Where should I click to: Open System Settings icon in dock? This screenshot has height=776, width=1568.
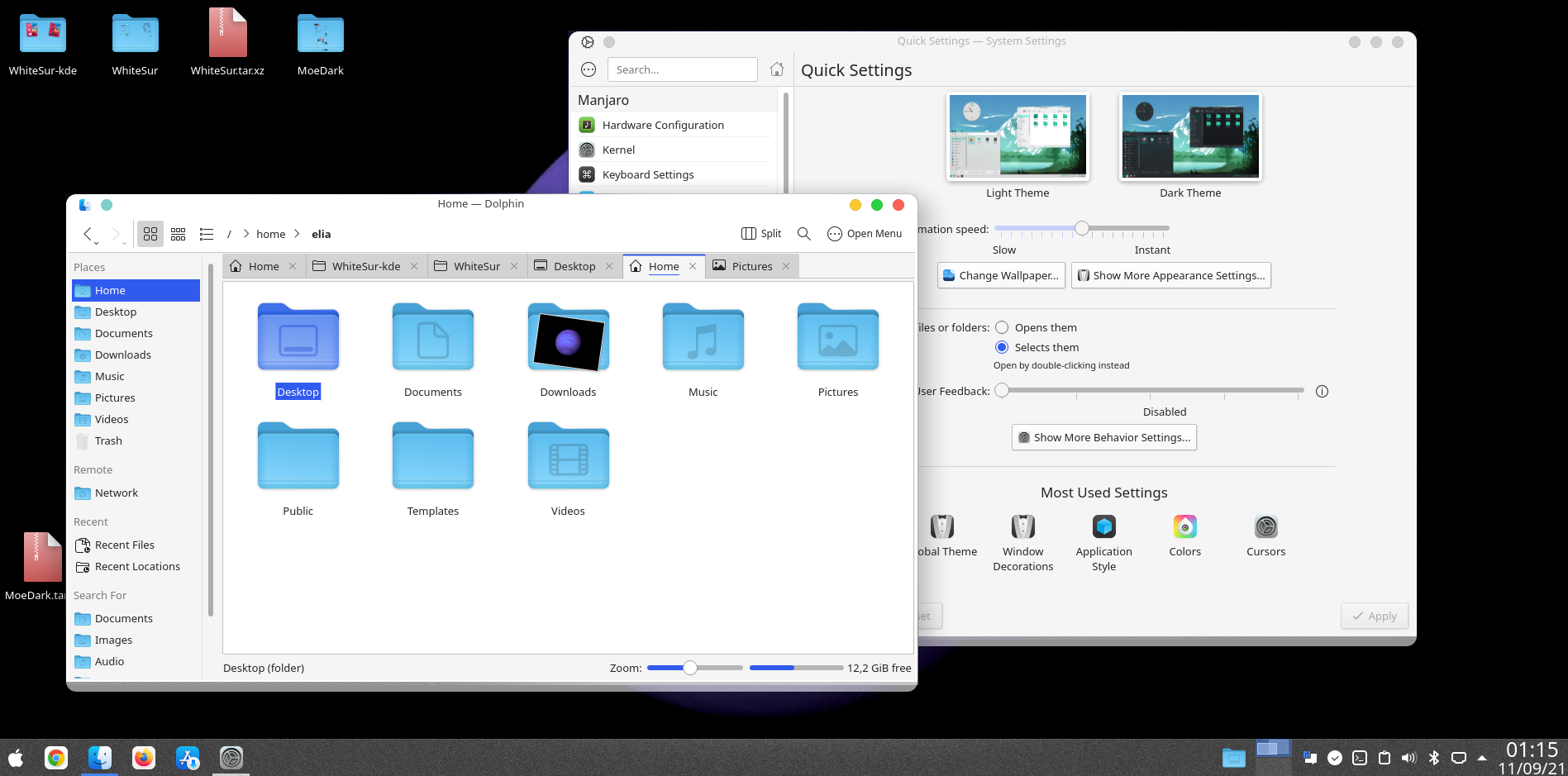231,758
